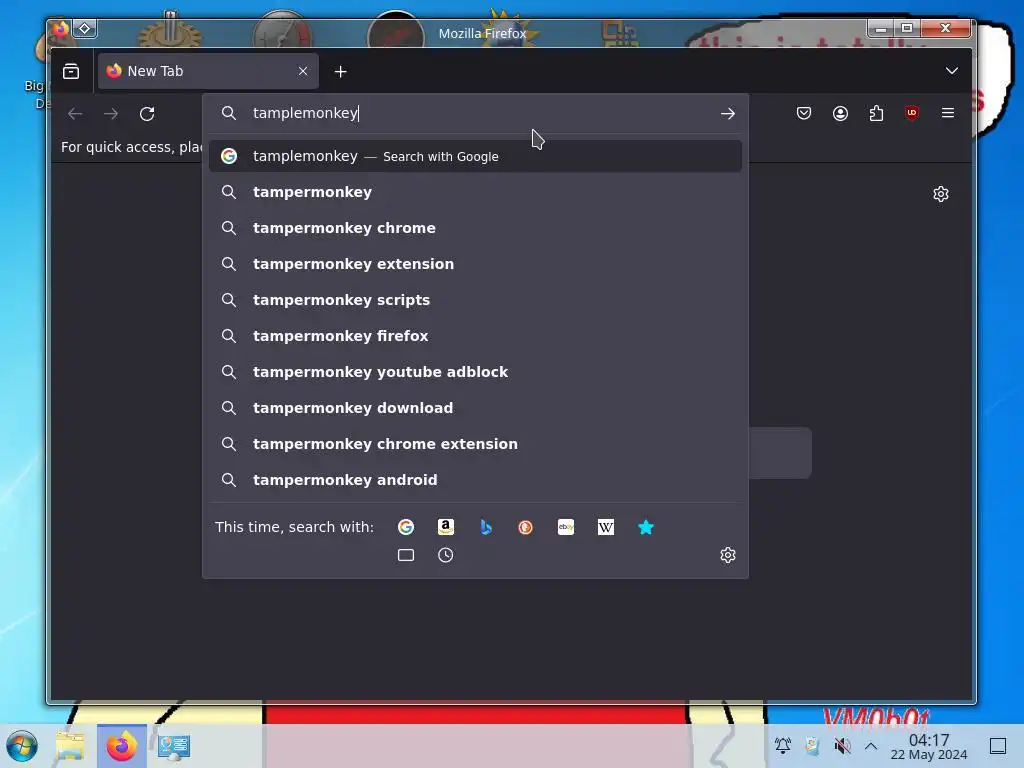Open the Windows Start button
This screenshot has height=768, width=1024.
tap(22, 746)
